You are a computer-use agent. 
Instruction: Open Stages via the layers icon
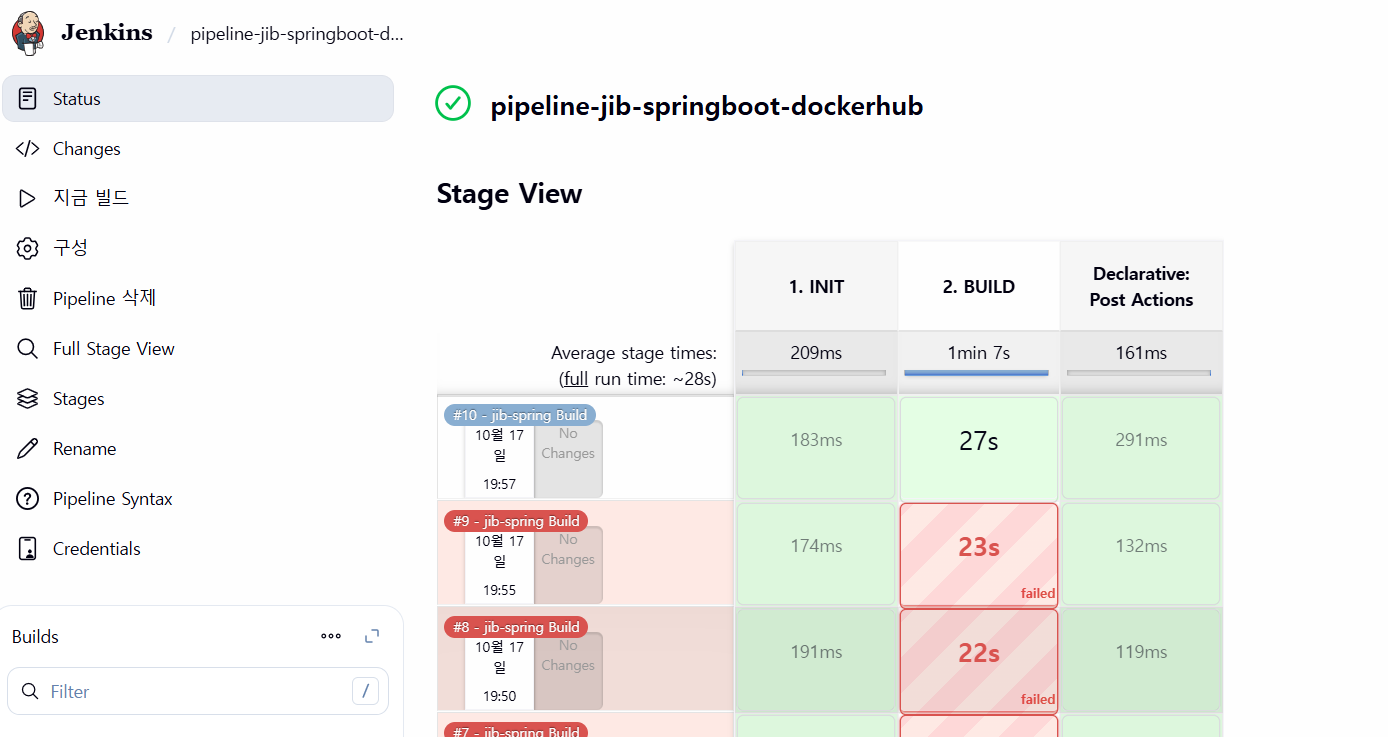pos(28,399)
